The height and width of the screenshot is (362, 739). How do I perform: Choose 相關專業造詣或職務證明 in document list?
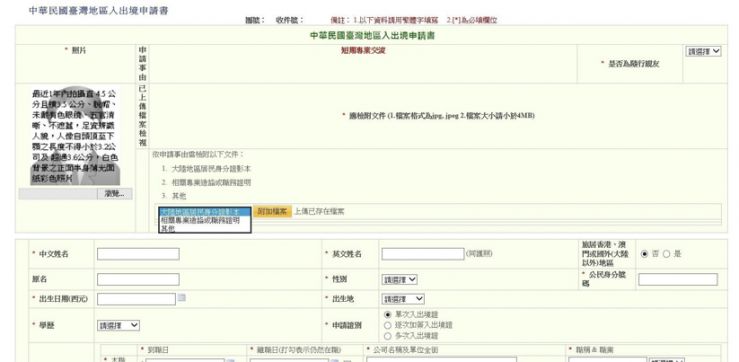pyautogui.click(x=200, y=220)
